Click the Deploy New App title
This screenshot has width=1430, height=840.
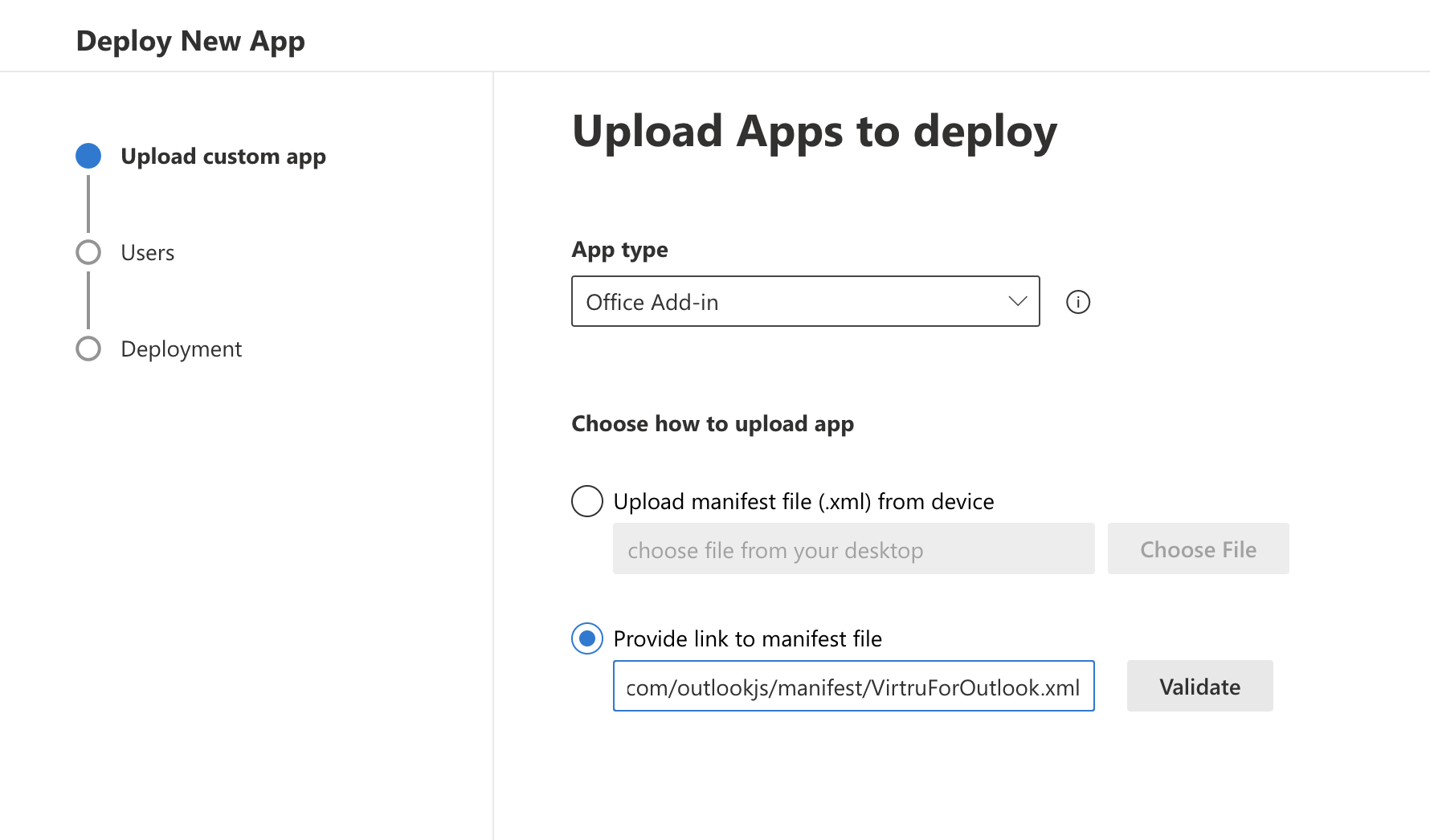coord(190,41)
